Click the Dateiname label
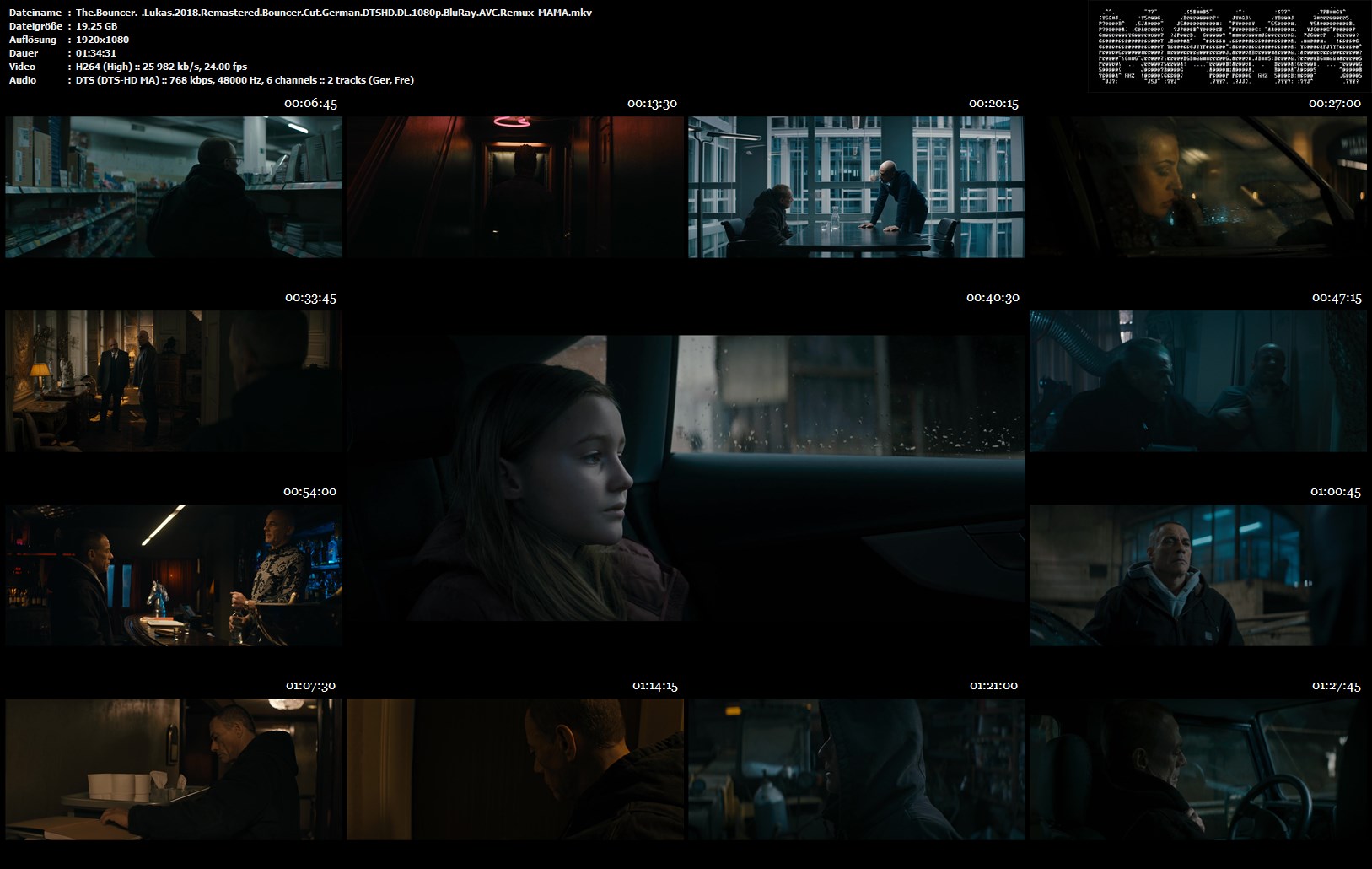 [35, 13]
